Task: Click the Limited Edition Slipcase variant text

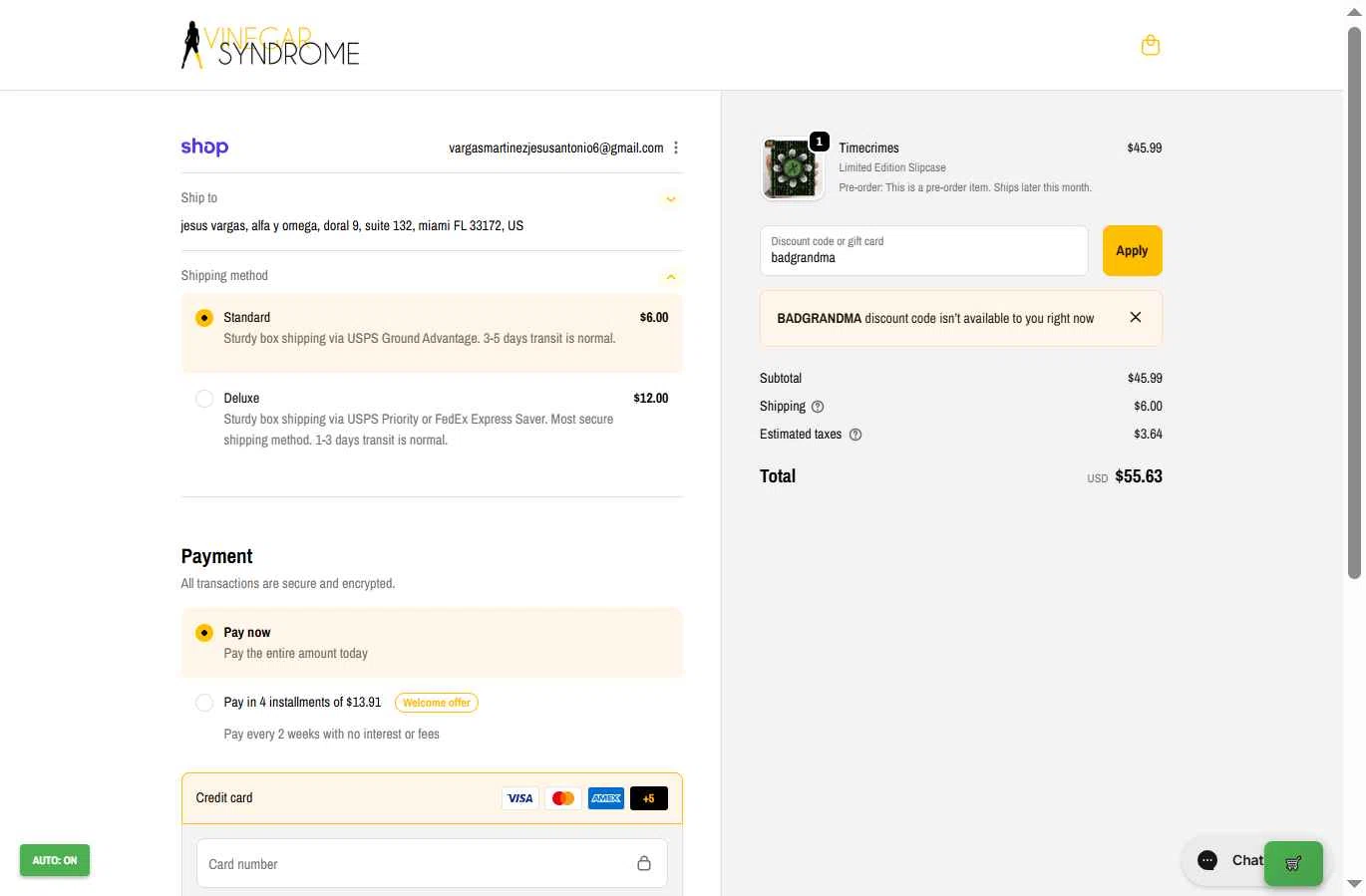Action: coord(892,167)
